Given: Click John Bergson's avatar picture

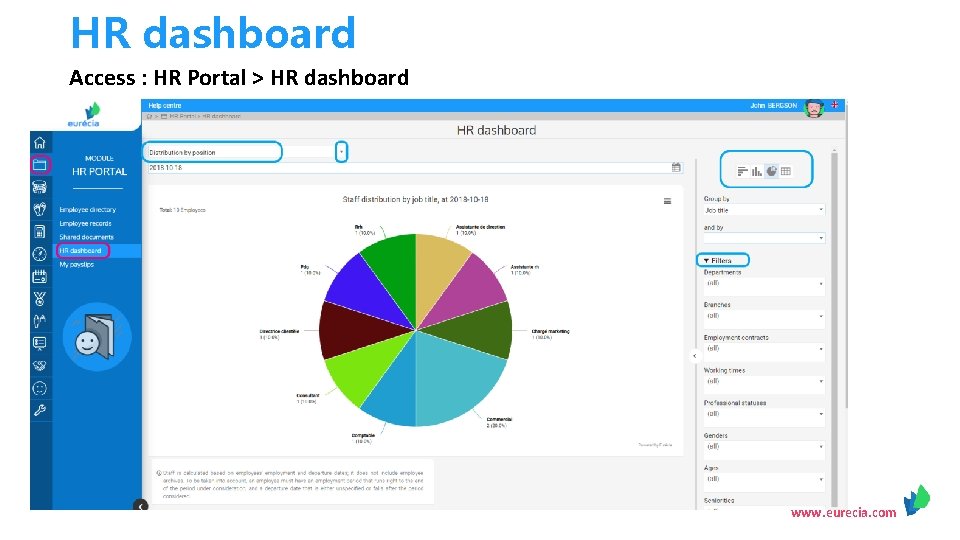Looking at the screenshot, I should [x=814, y=108].
